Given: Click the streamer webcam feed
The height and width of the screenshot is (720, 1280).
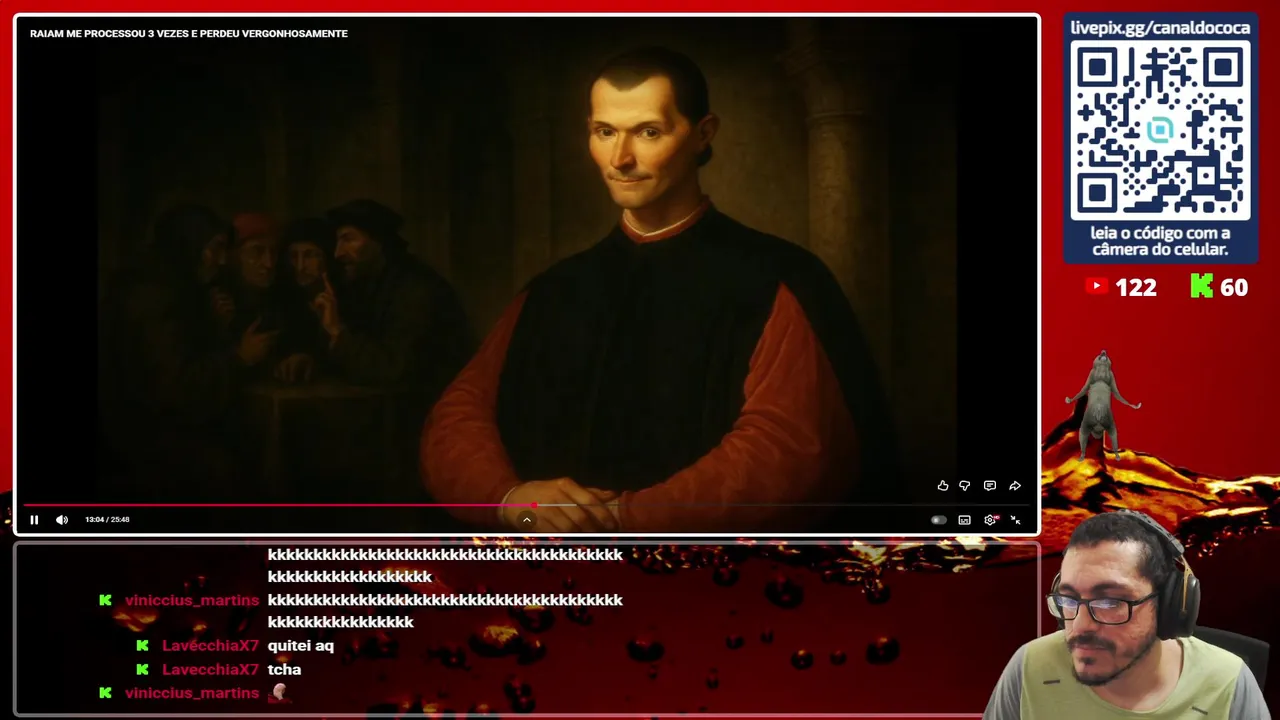Looking at the screenshot, I should 1130,615.
